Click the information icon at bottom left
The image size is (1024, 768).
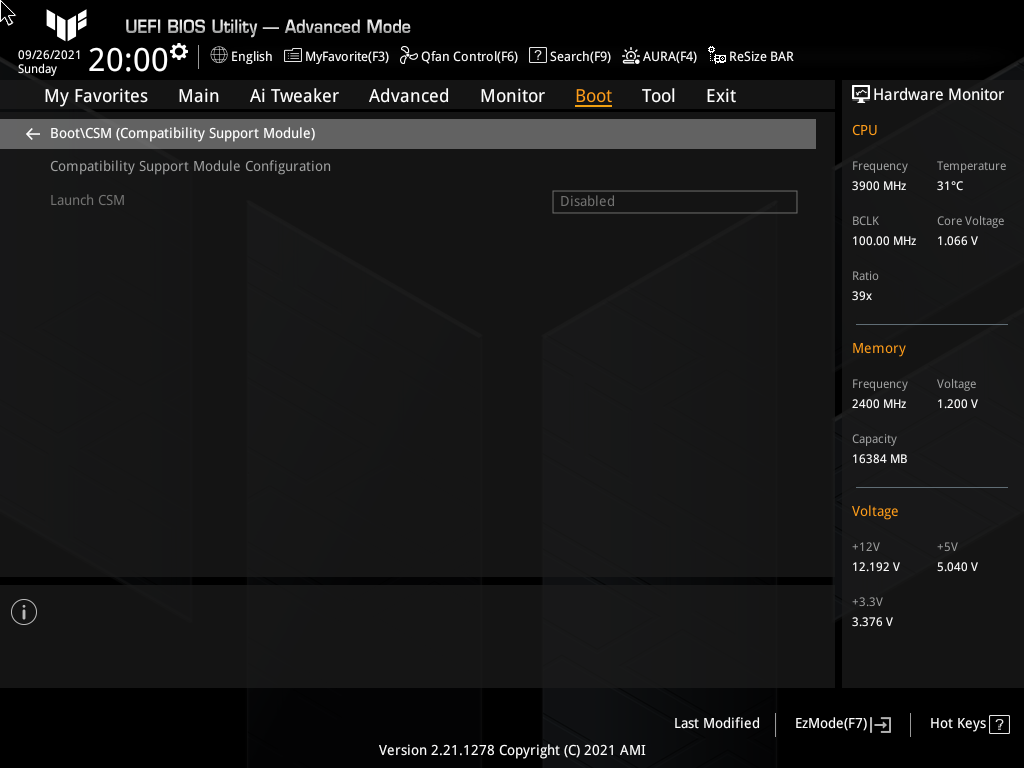23,611
